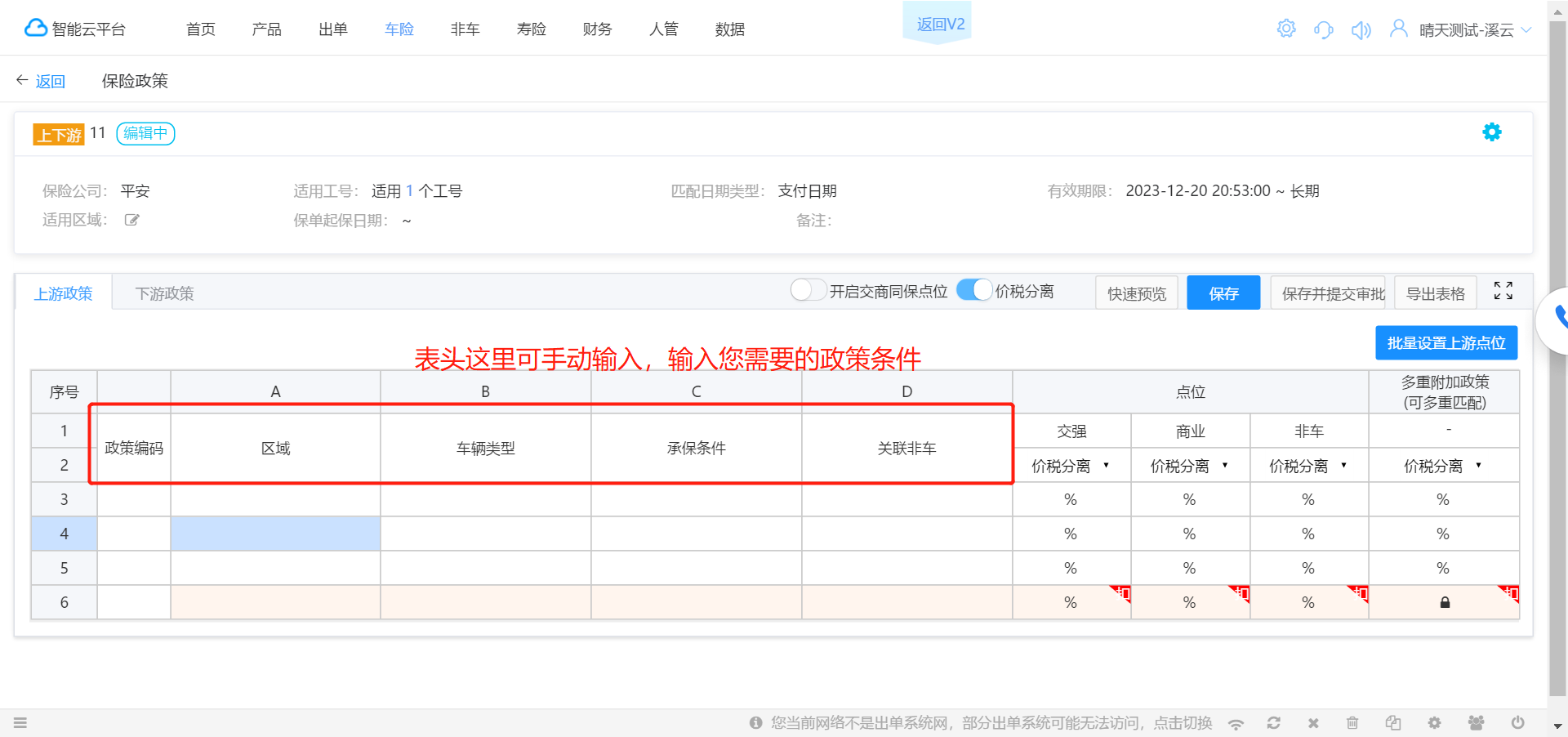Image resolution: width=1568 pixels, height=737 pixels.
Task: Click the wifi network icon in status bar
Action: click(1236, 724)
